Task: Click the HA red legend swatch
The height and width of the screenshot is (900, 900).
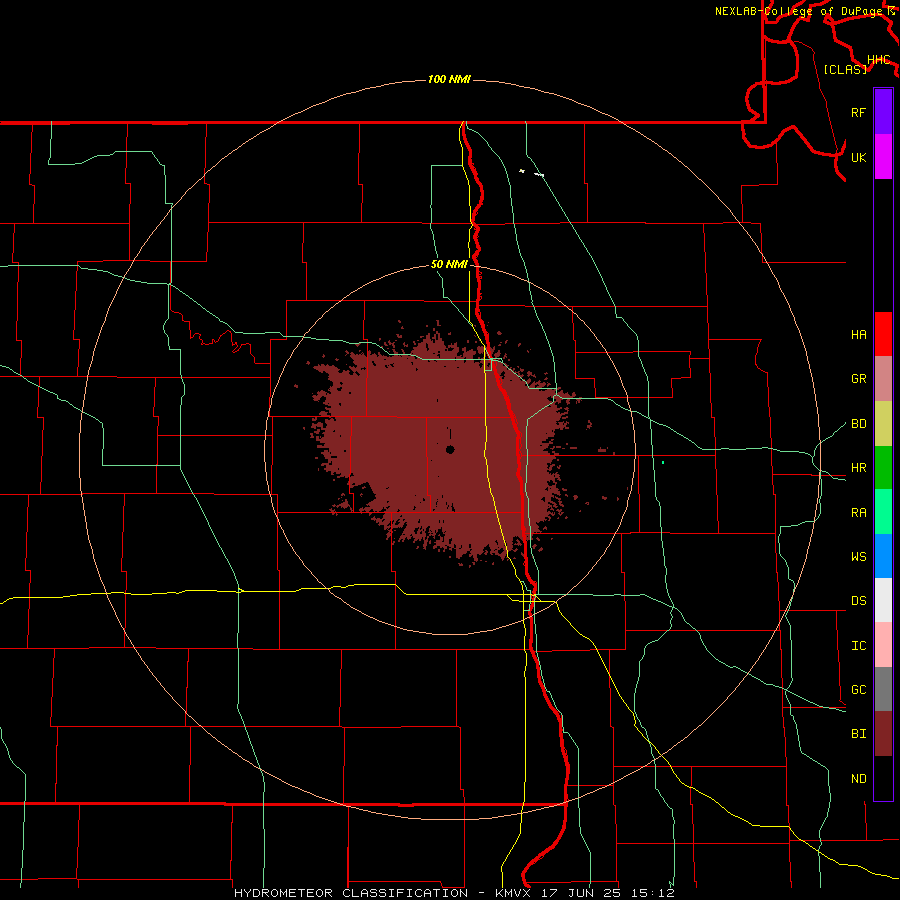Action: (883, 334)
